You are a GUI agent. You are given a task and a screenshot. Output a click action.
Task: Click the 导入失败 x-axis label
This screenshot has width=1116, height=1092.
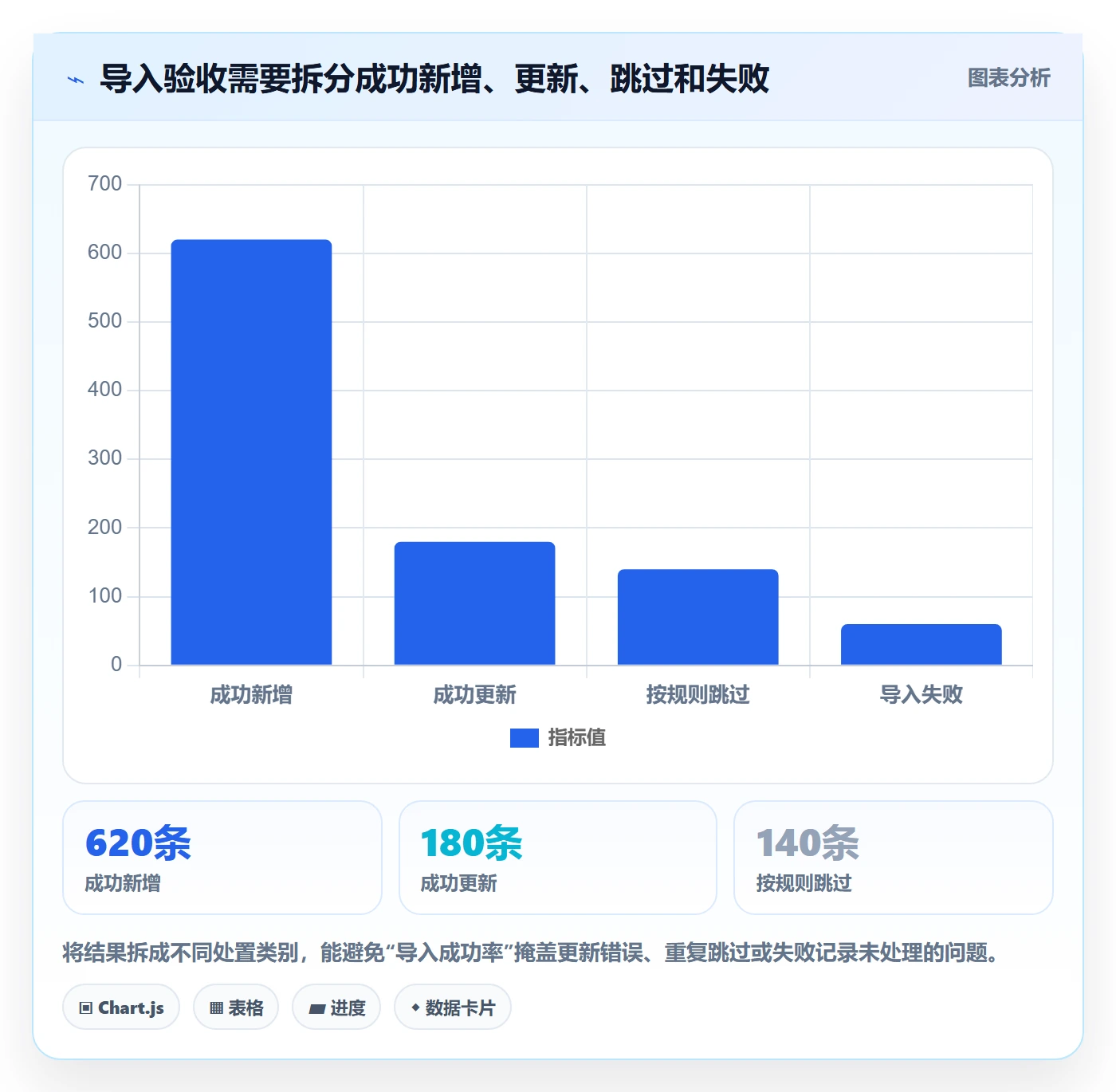click(921, 695)
